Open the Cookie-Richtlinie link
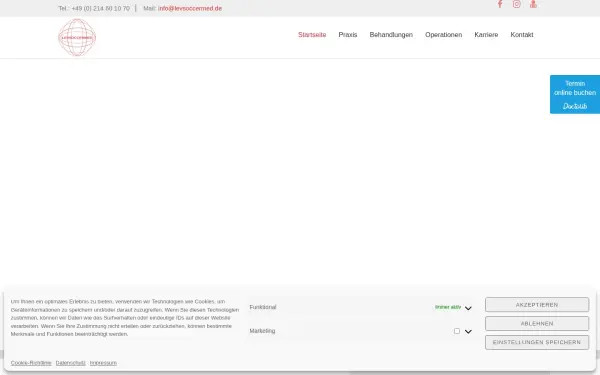The width and height of the screenshot is (600, 375). click(31, 363)
